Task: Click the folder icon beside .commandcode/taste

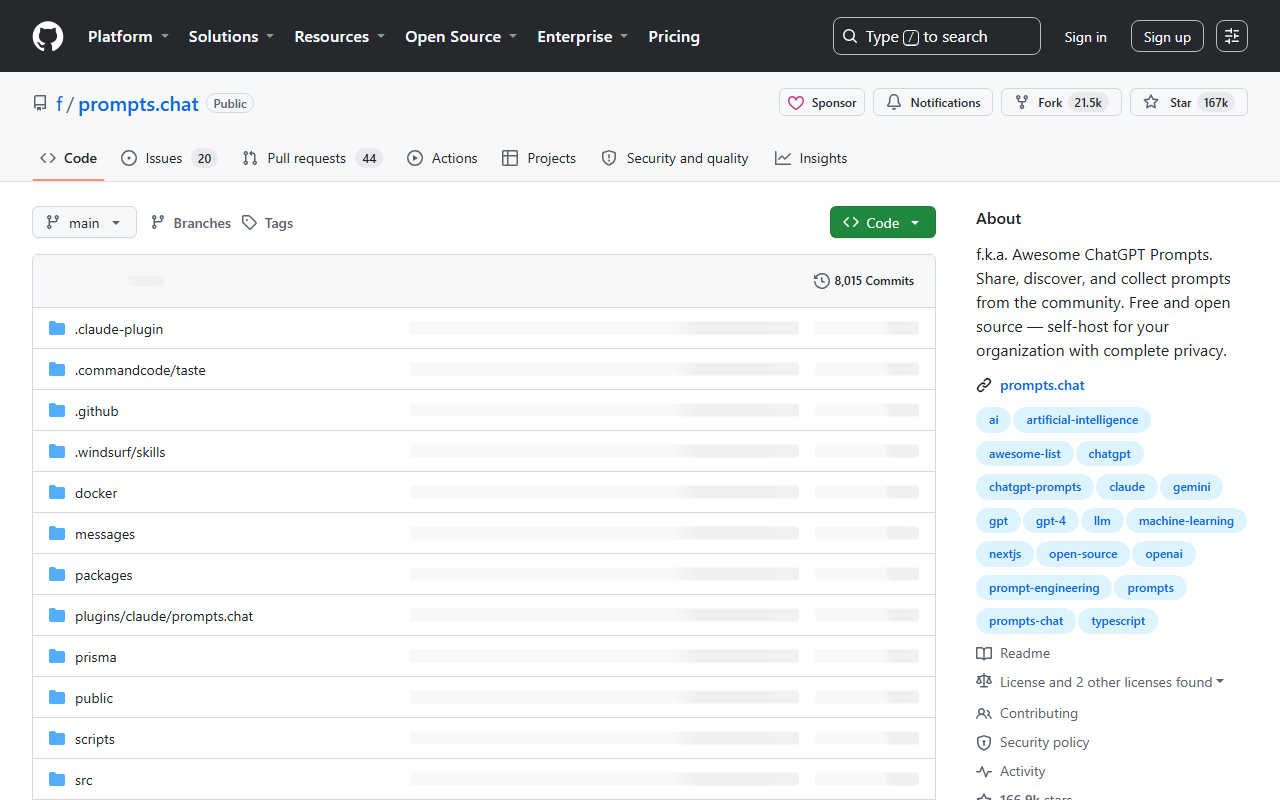Action: pos(57,370)
